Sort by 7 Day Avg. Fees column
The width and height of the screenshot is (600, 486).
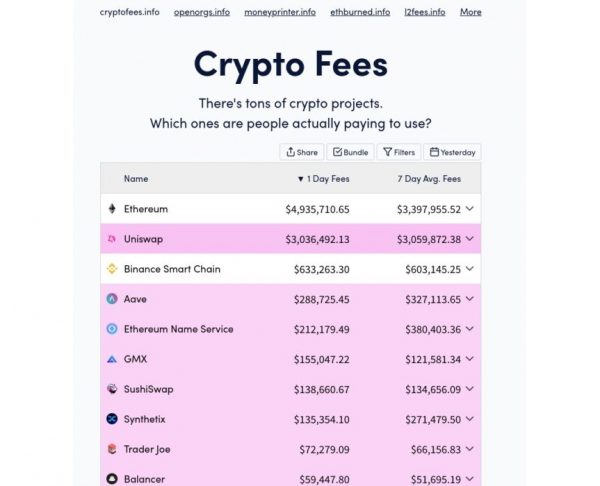(x=428, y=179)
